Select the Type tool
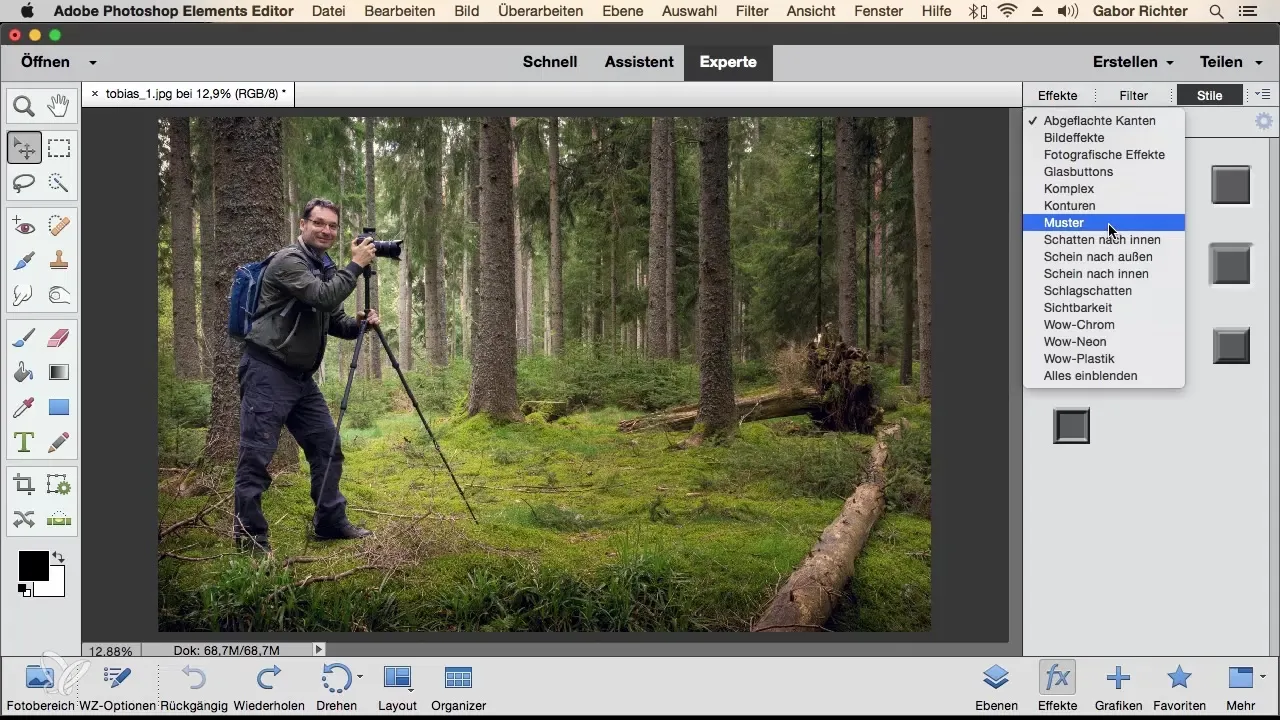This screenshot has height=720, width=1280. pos(24,441)
